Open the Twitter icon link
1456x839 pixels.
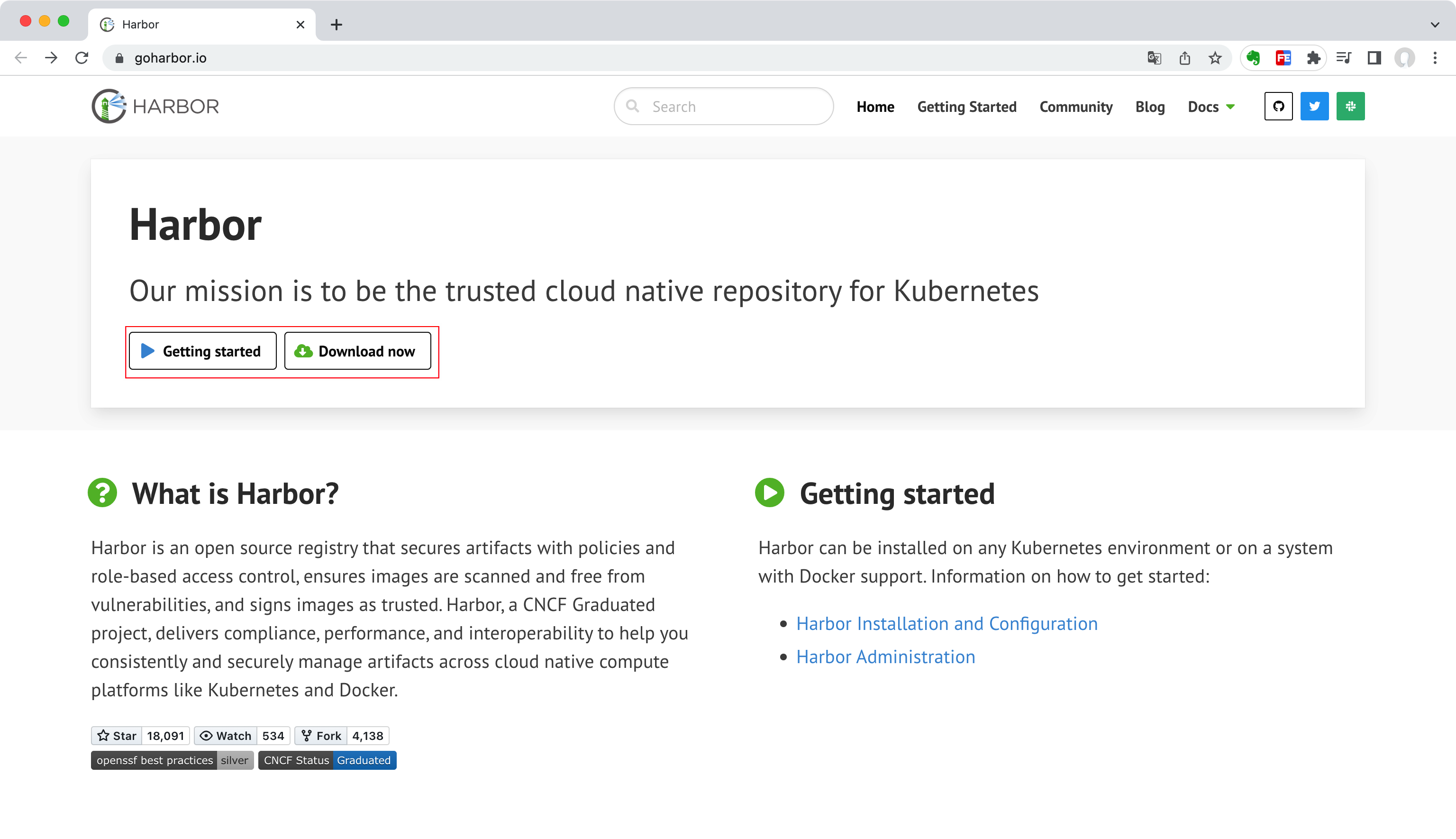click(1314, 106)
